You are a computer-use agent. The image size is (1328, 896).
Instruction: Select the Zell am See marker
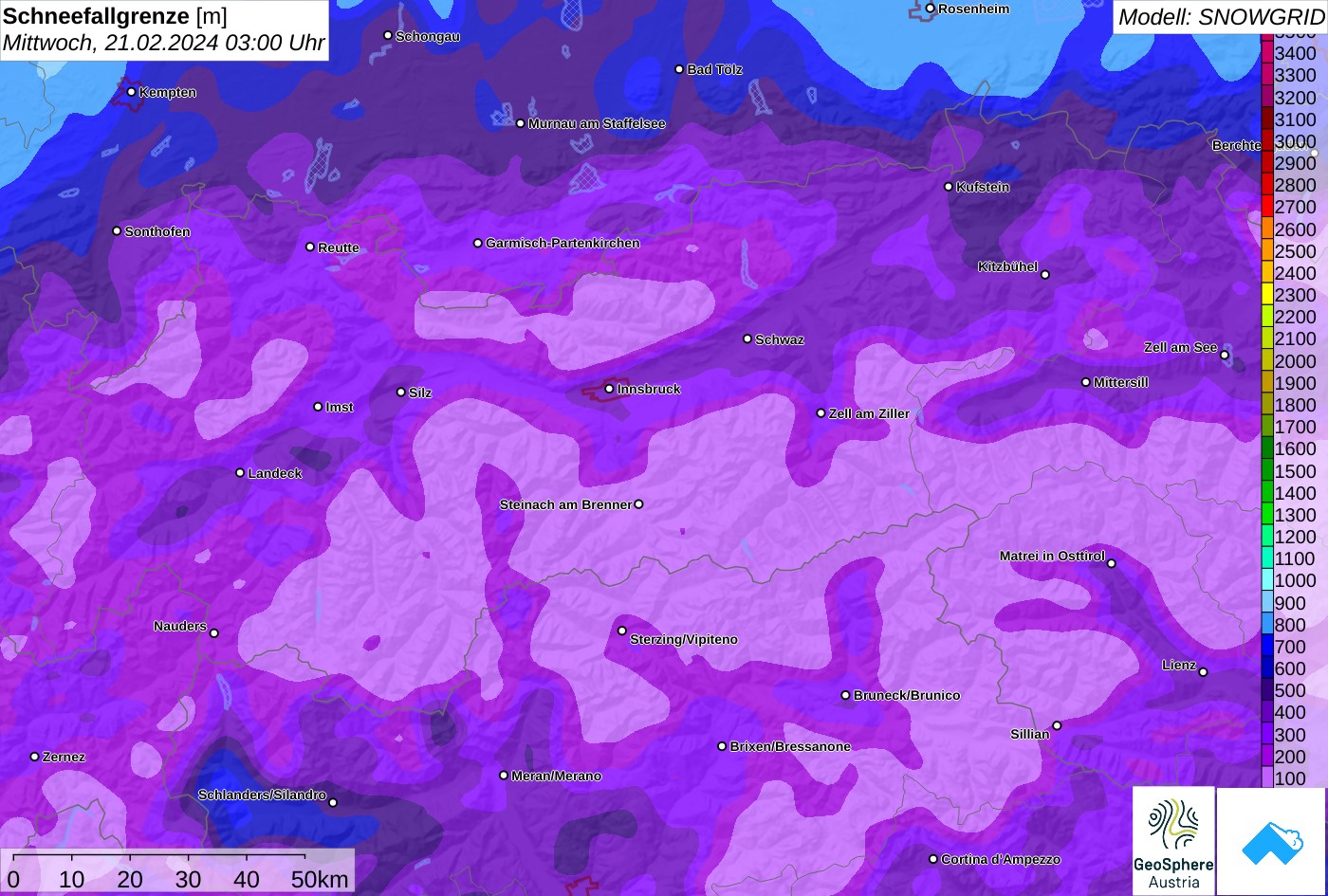pyautogui.click(x=1225, y=356)
